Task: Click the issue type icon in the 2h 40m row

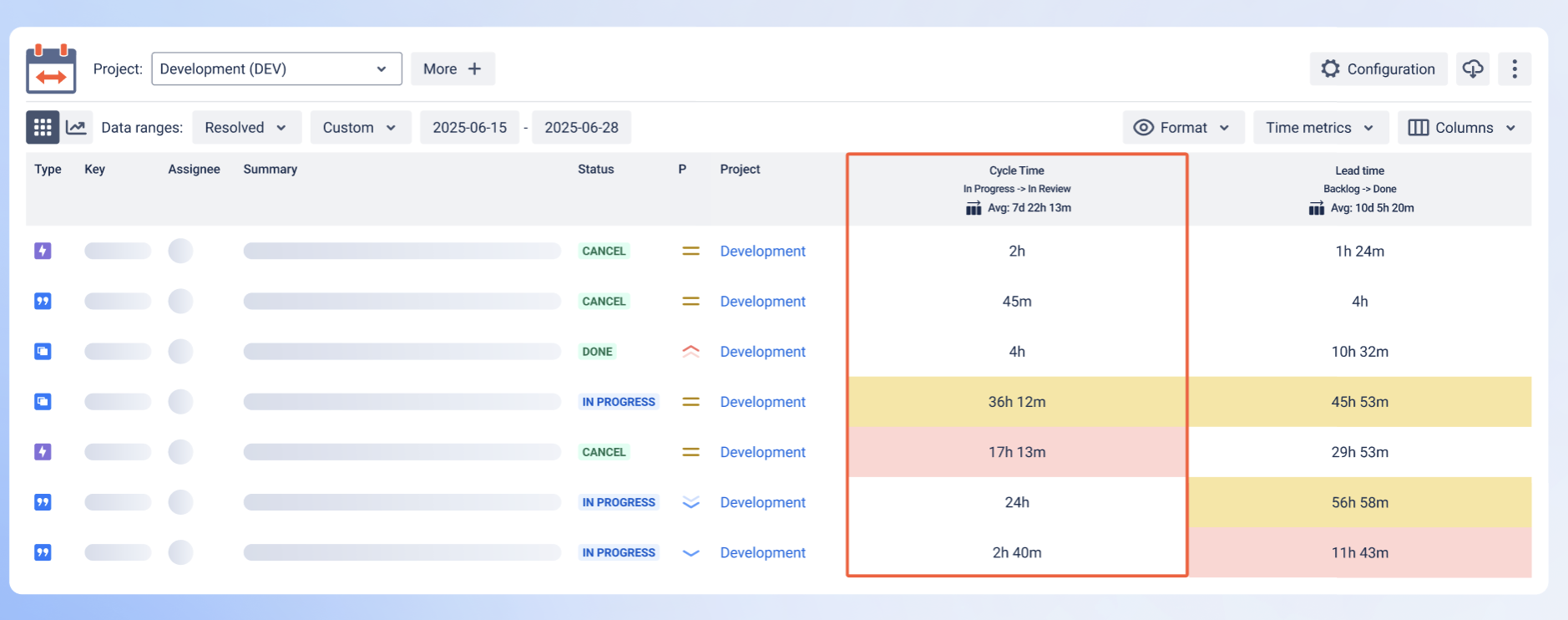Action: pyautogui.click(x=43, y=551)
